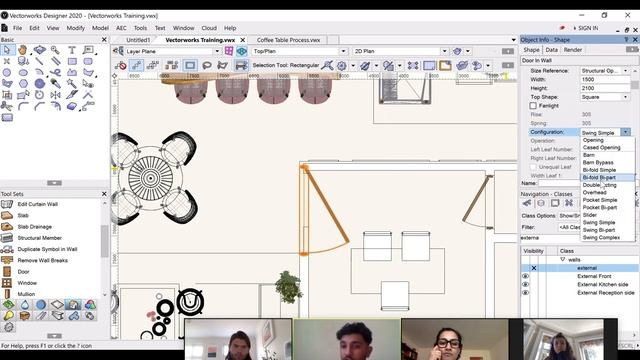Open the Size Reference dropdown

pyautogui.click(x=605, y=71)
